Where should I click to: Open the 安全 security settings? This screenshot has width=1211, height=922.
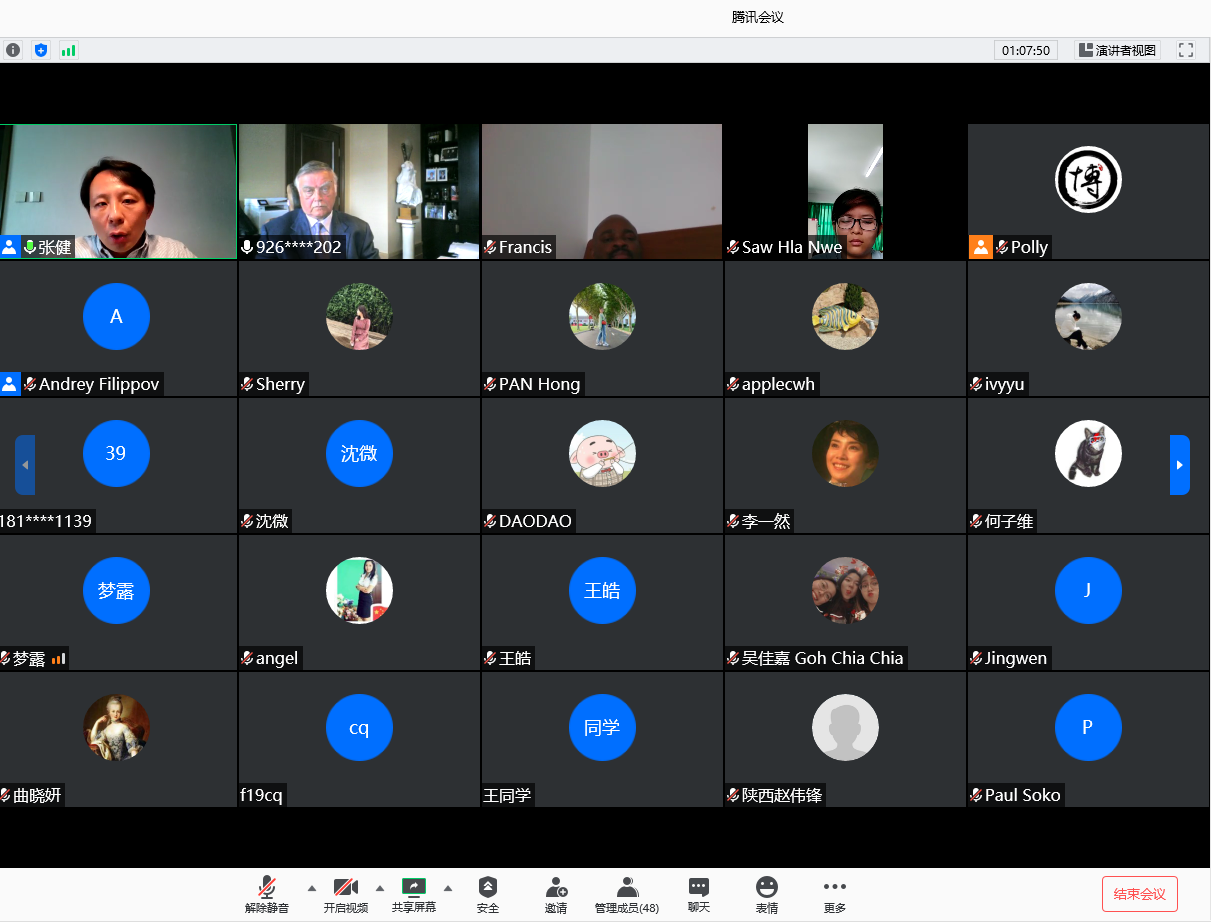point(487,894)
